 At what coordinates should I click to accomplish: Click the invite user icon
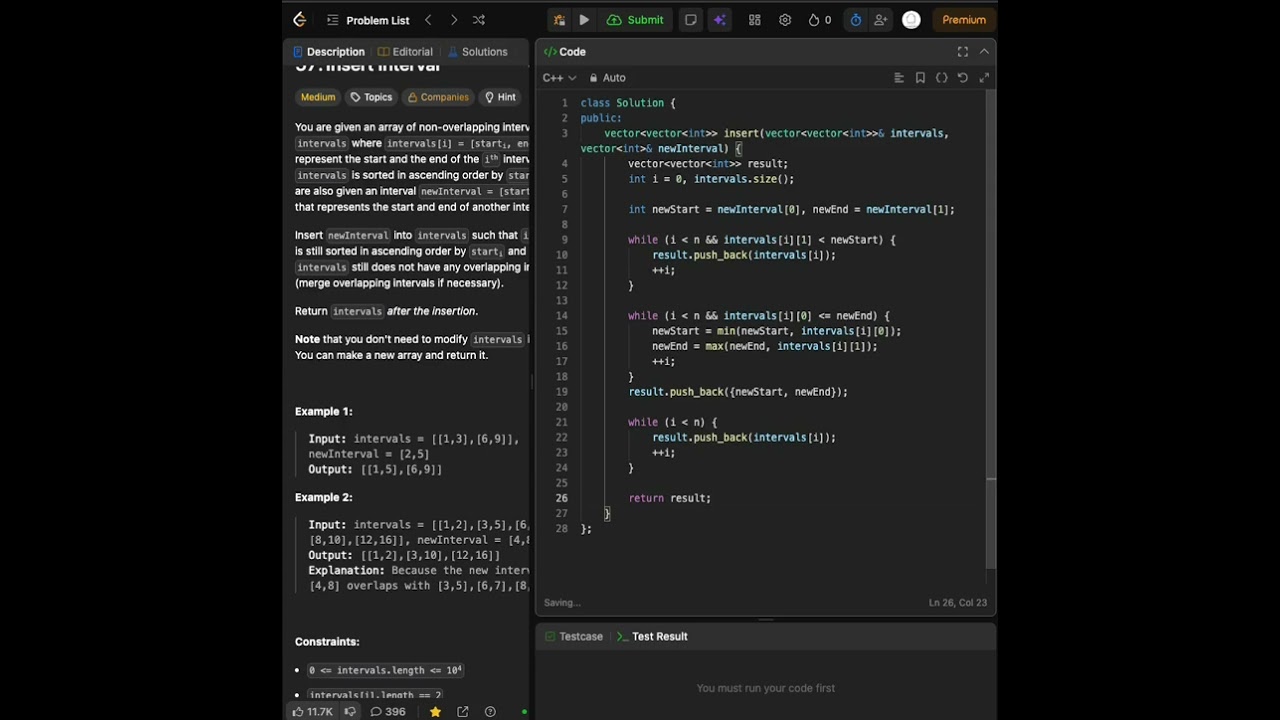(x=880, y=20)
